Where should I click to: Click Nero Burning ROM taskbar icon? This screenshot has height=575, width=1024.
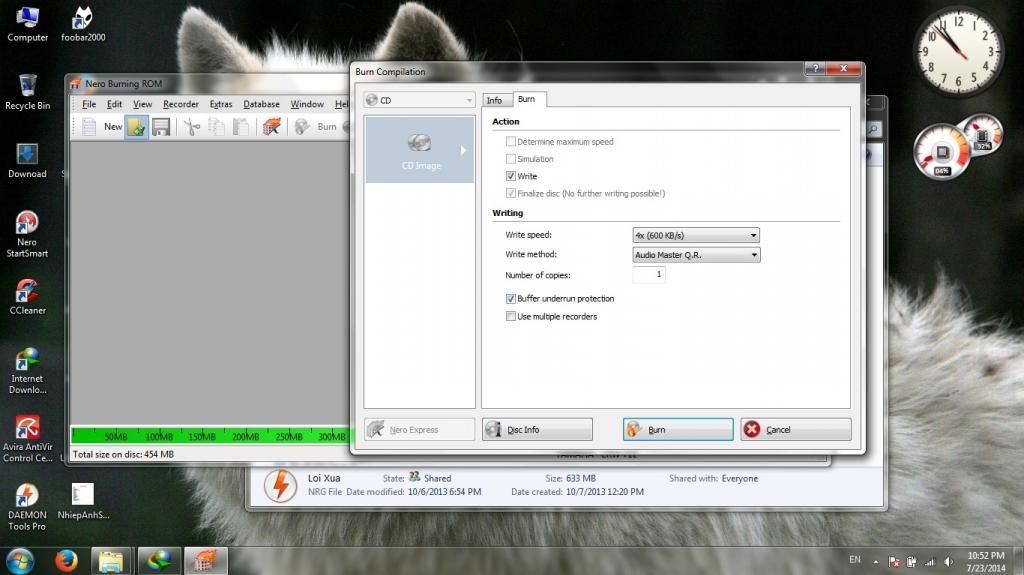point(205,561)
